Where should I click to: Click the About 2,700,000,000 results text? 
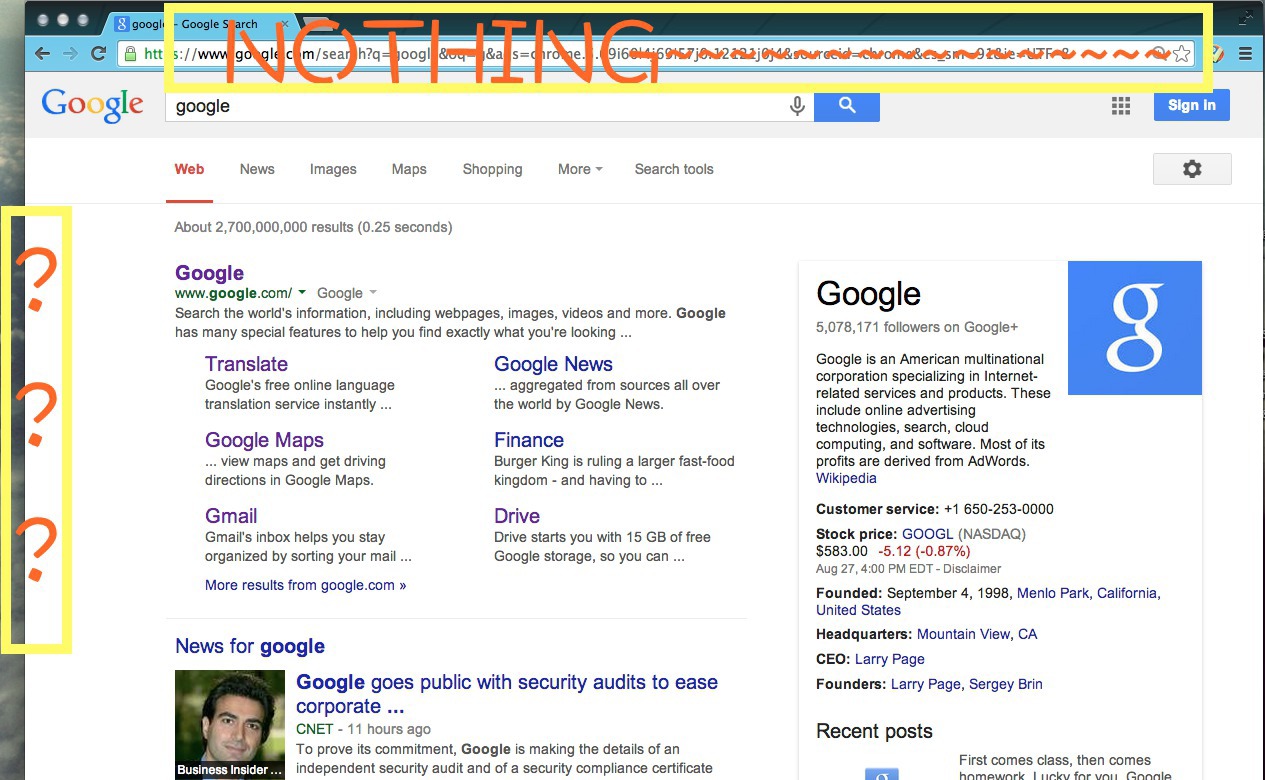pos(313,227)
